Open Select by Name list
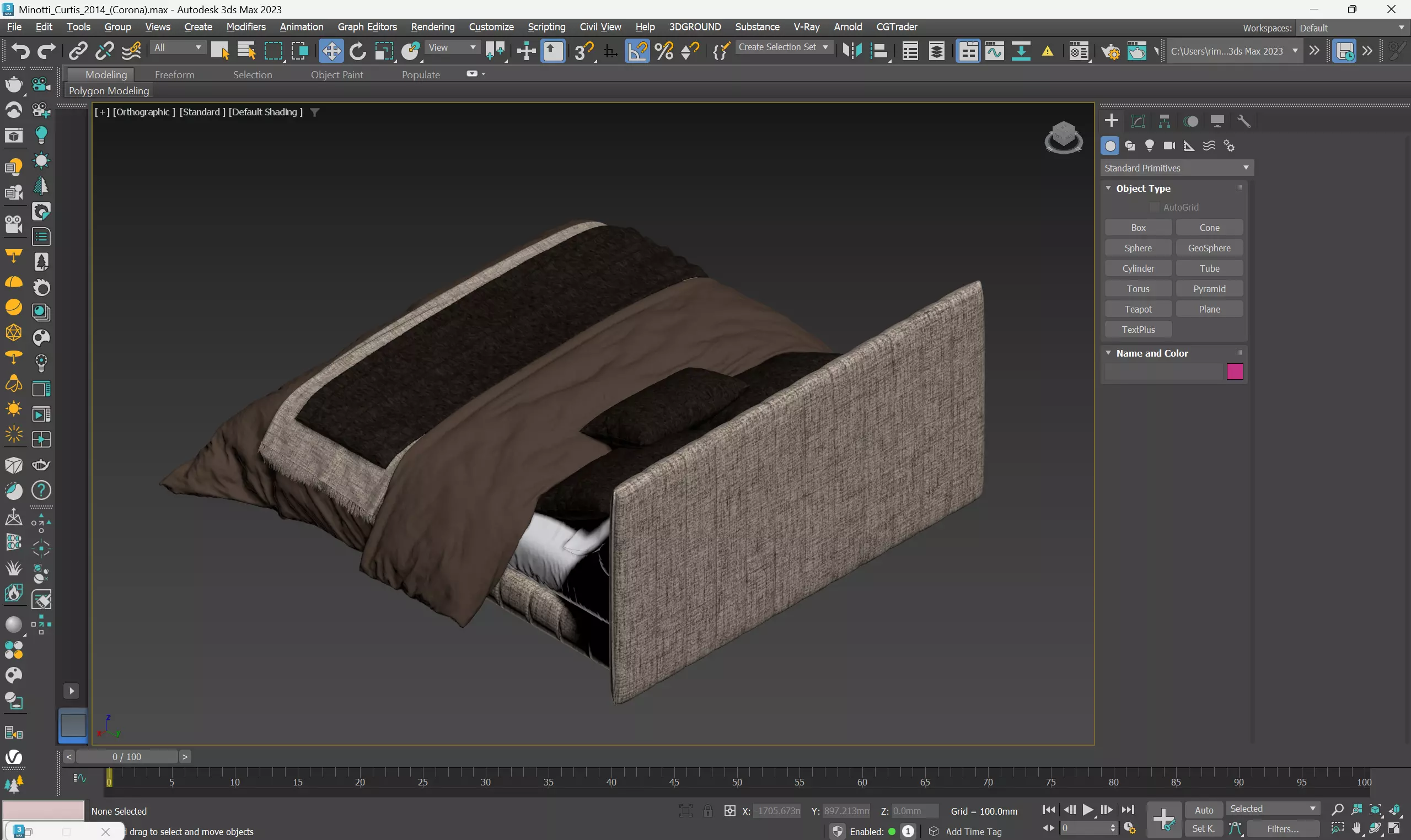 pyautogui.click(x=246, y=51)
